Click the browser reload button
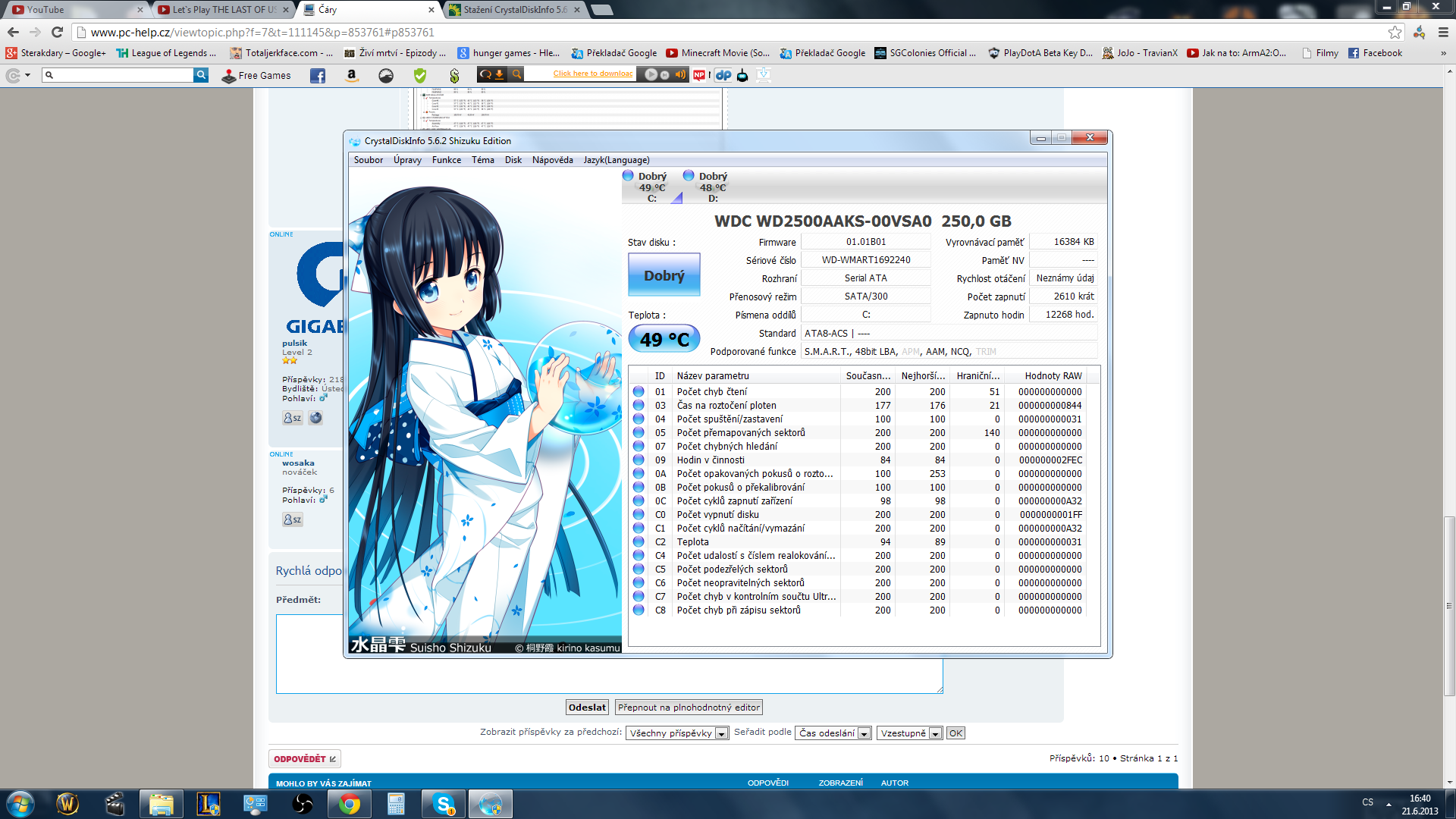The height and width of the screenshot is (819, 1456). (x=57, y=32)
